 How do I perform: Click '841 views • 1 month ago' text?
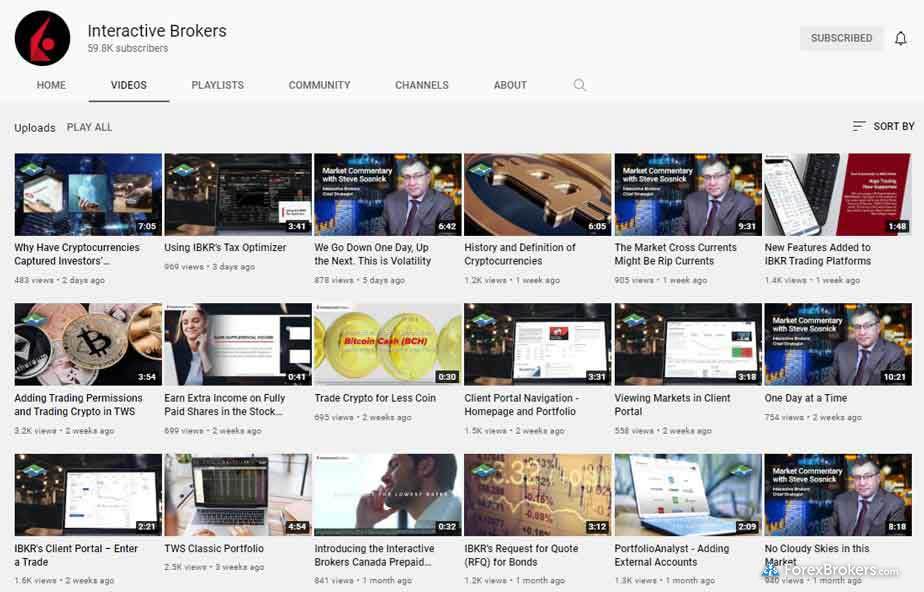click(x=363, y=580)
